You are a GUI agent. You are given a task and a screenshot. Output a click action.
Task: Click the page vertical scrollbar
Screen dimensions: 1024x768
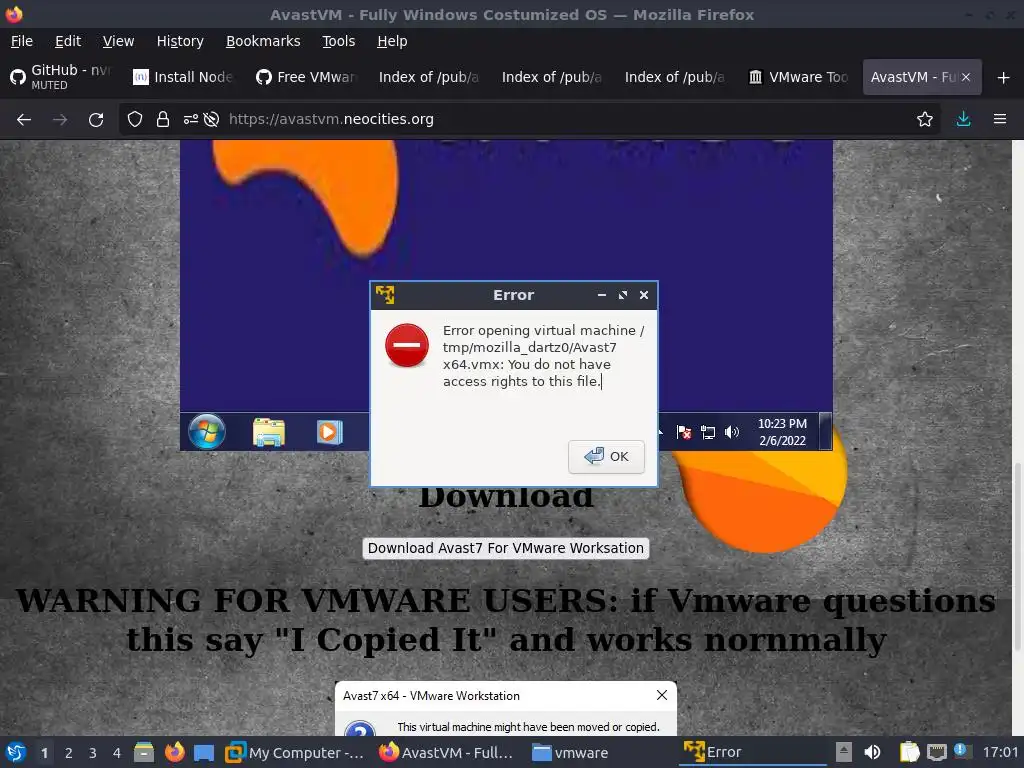pyautogui.click(x=1017, y=556)
